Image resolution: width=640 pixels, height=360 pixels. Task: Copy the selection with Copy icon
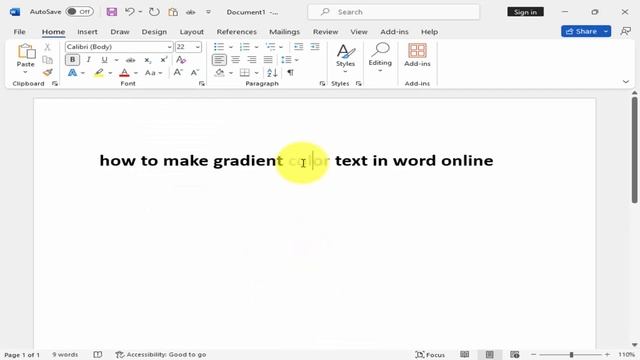[x=47, y=60]
